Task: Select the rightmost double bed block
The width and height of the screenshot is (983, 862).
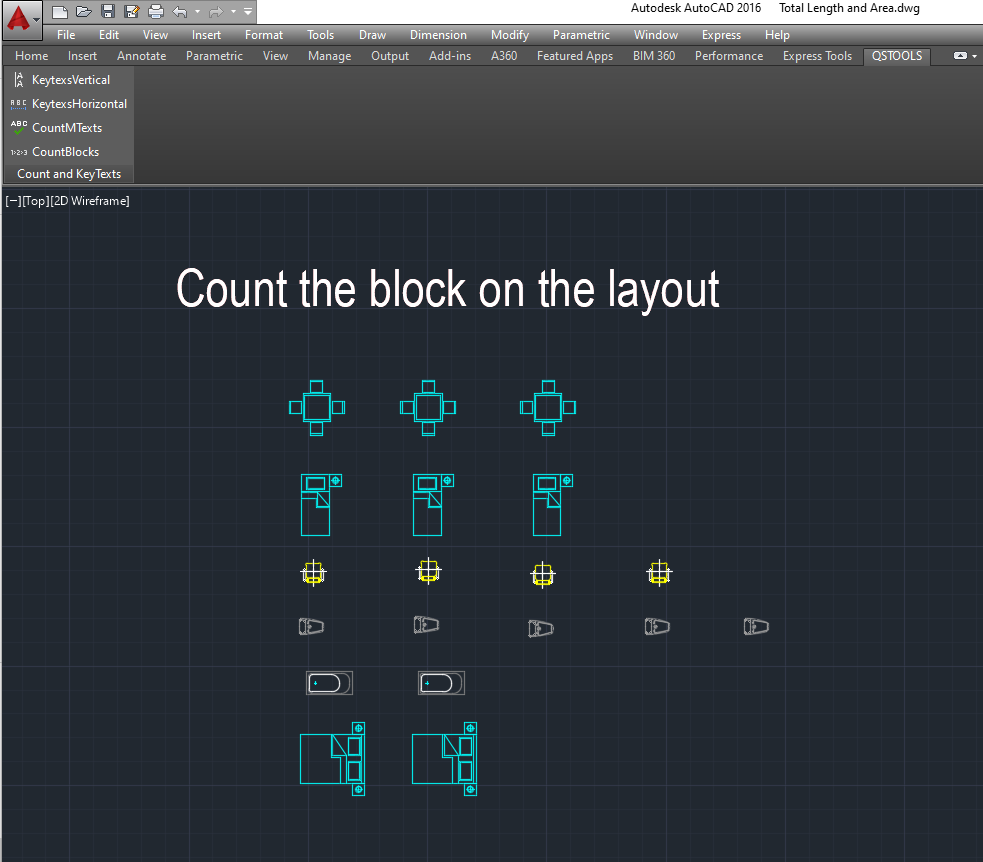Action: point(444,759)
